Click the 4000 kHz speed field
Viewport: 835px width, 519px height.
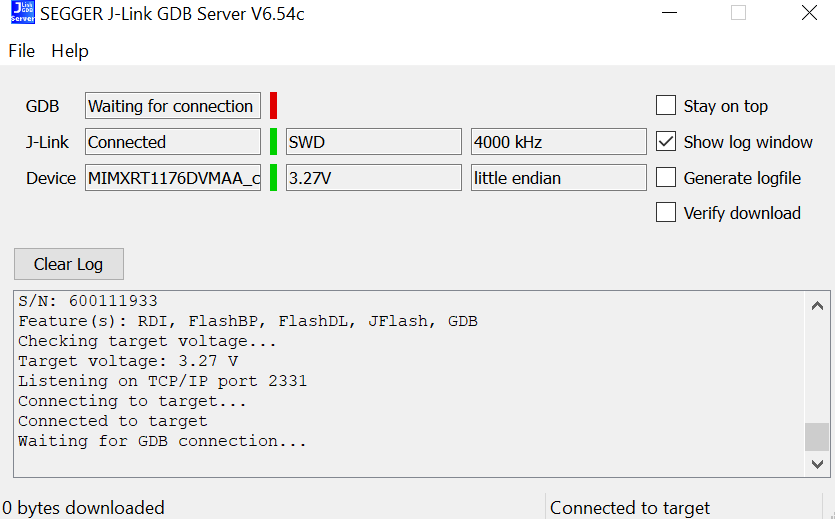pyautogui.click(x=558, y=142)
